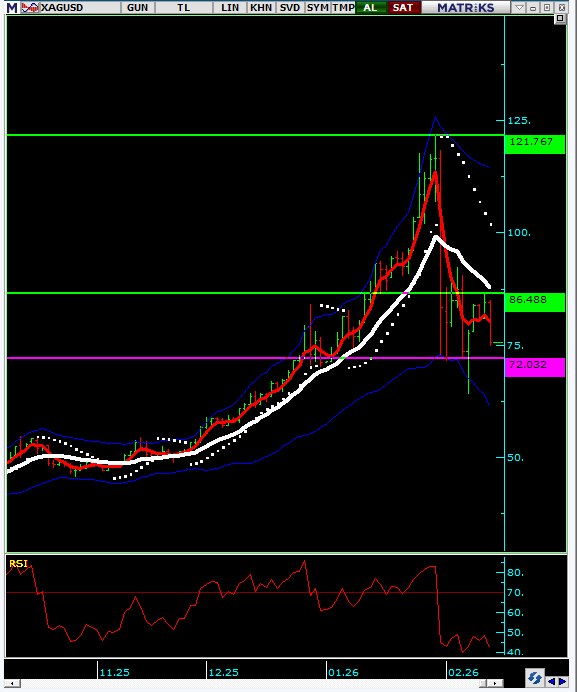Click the 100. price axis label
Viewport: 577px width, 692px height.
(519, 233)
